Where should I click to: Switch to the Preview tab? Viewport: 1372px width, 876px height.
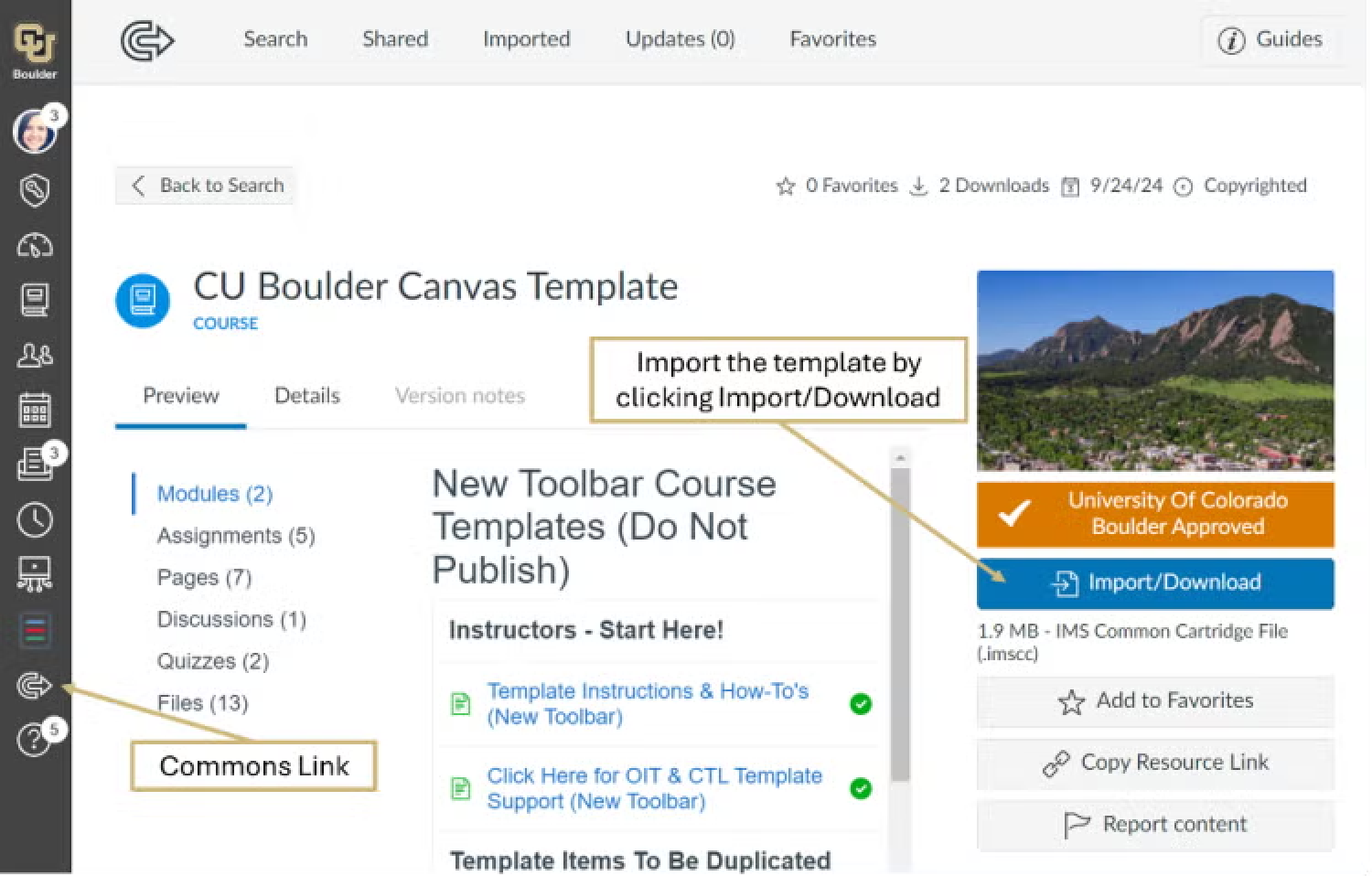pyautogui.click(x=181, y=396)
